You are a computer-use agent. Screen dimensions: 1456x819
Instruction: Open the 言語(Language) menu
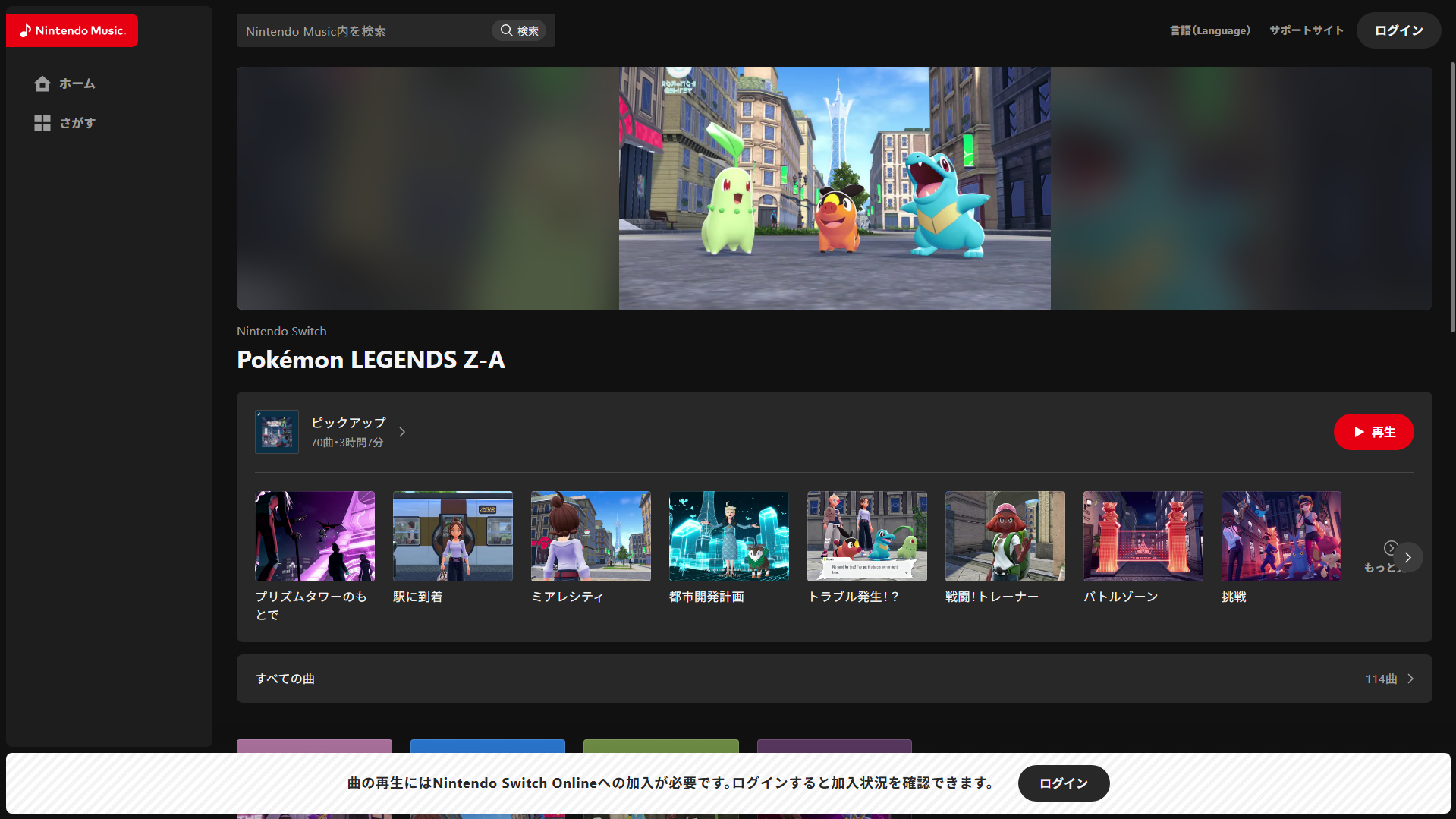point(1209,30)
